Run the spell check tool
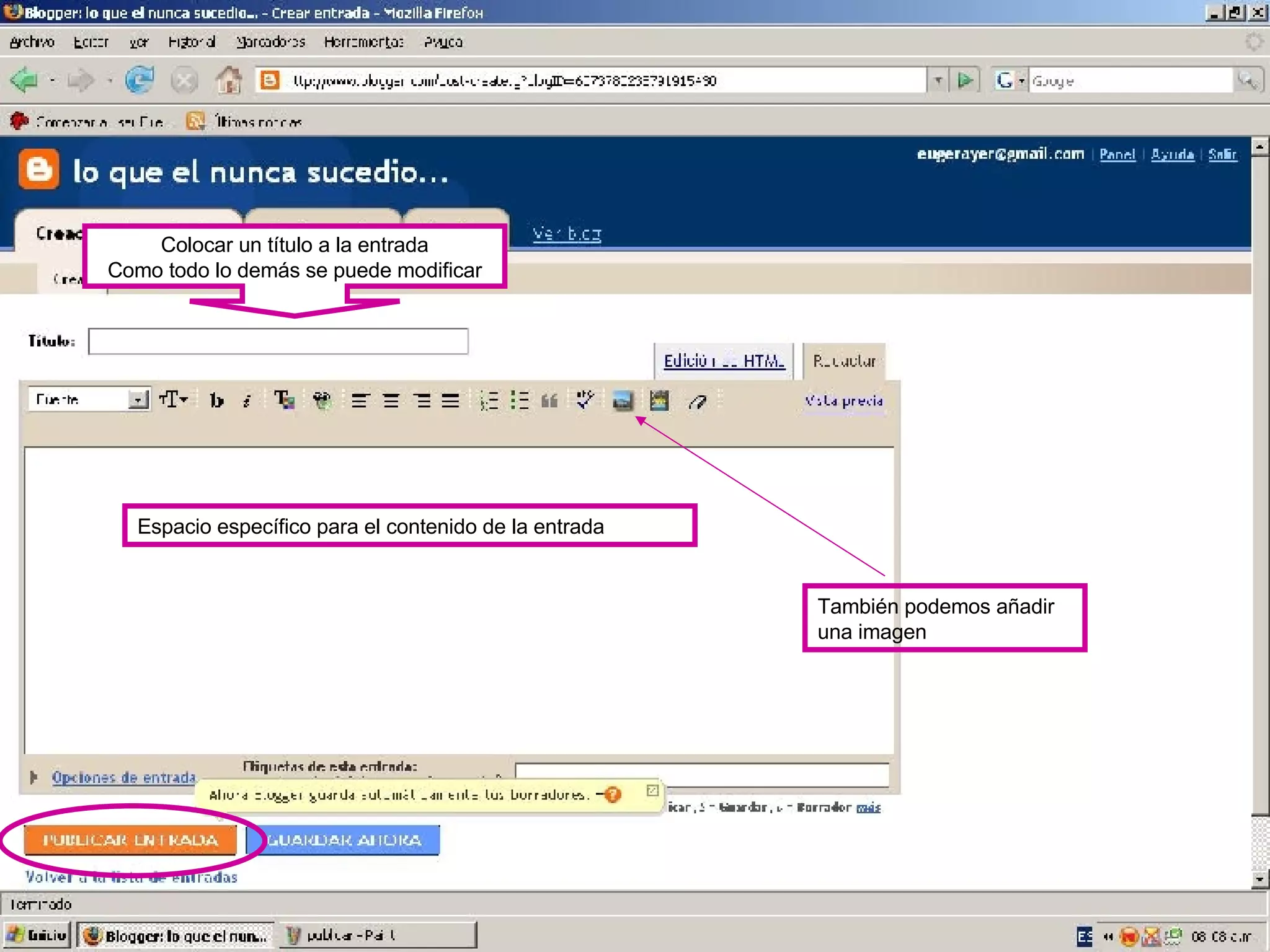Viewport: 1270px width, 952px height. [x=585, y=400]
